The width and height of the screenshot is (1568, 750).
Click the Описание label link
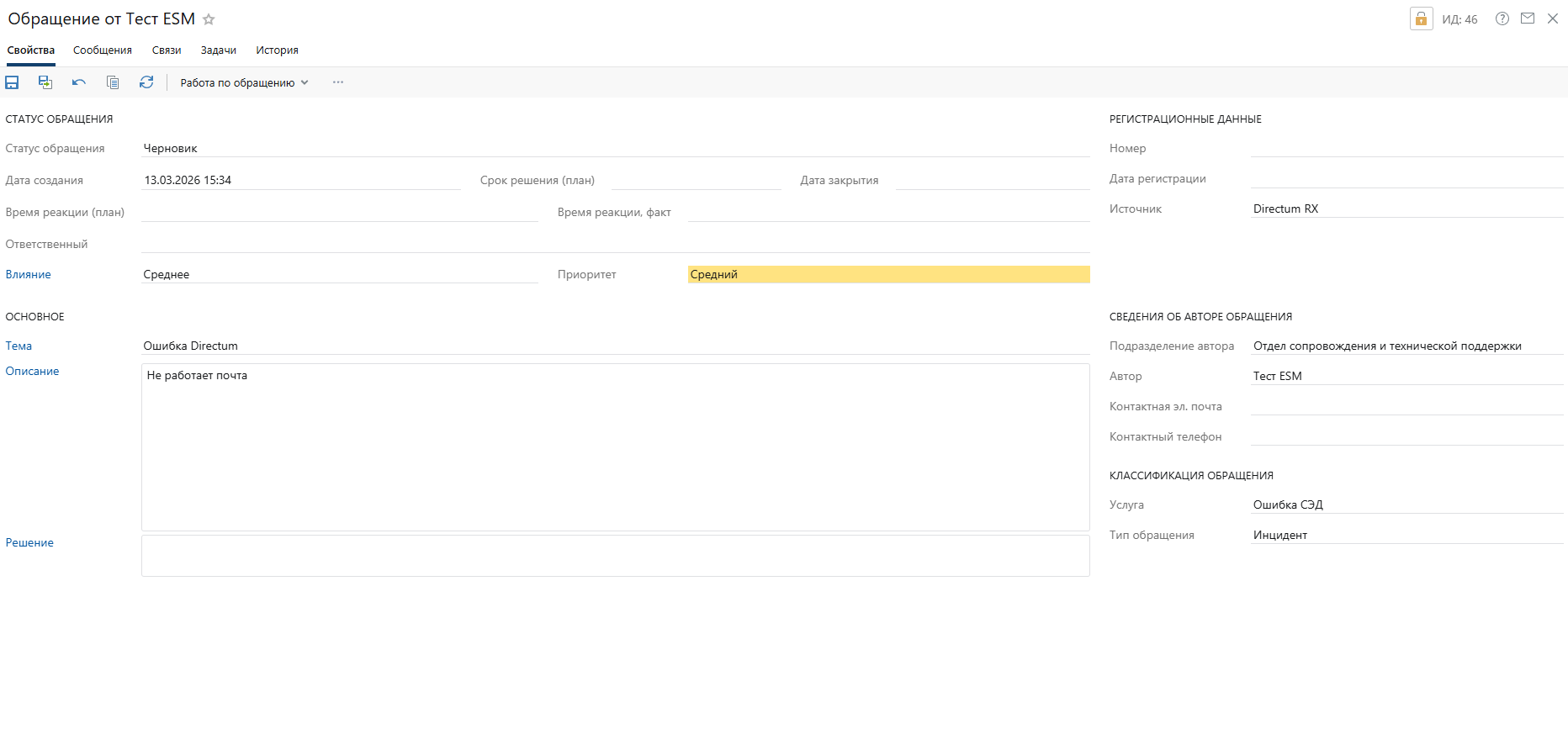tap(33, 372)
